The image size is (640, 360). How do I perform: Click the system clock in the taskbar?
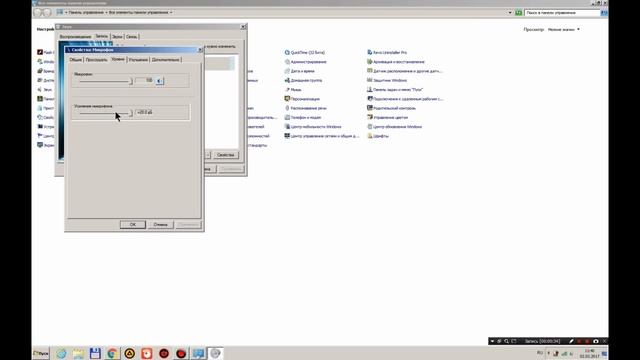tap(589, 353)
